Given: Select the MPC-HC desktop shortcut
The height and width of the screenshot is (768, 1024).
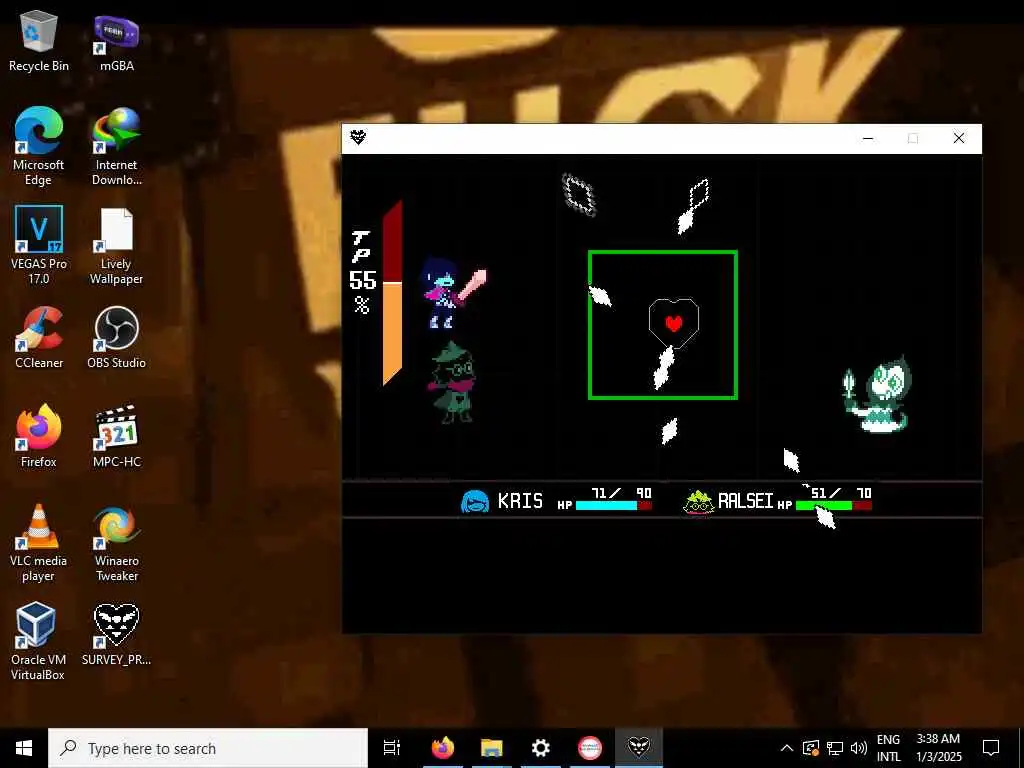Looking at the screenshot, I should coord(116,436).
